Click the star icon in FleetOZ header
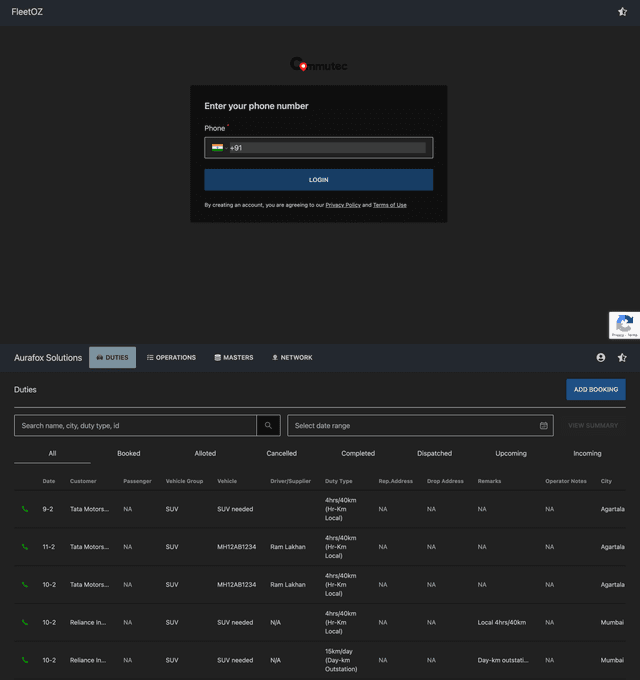This screenshot has height=680, width=640. click(622, 12)
